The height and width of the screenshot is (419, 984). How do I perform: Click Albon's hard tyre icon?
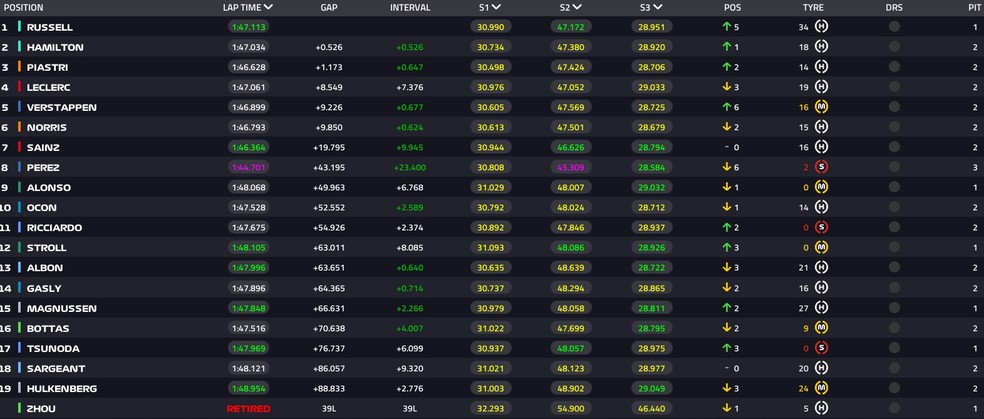click(821, 267)
